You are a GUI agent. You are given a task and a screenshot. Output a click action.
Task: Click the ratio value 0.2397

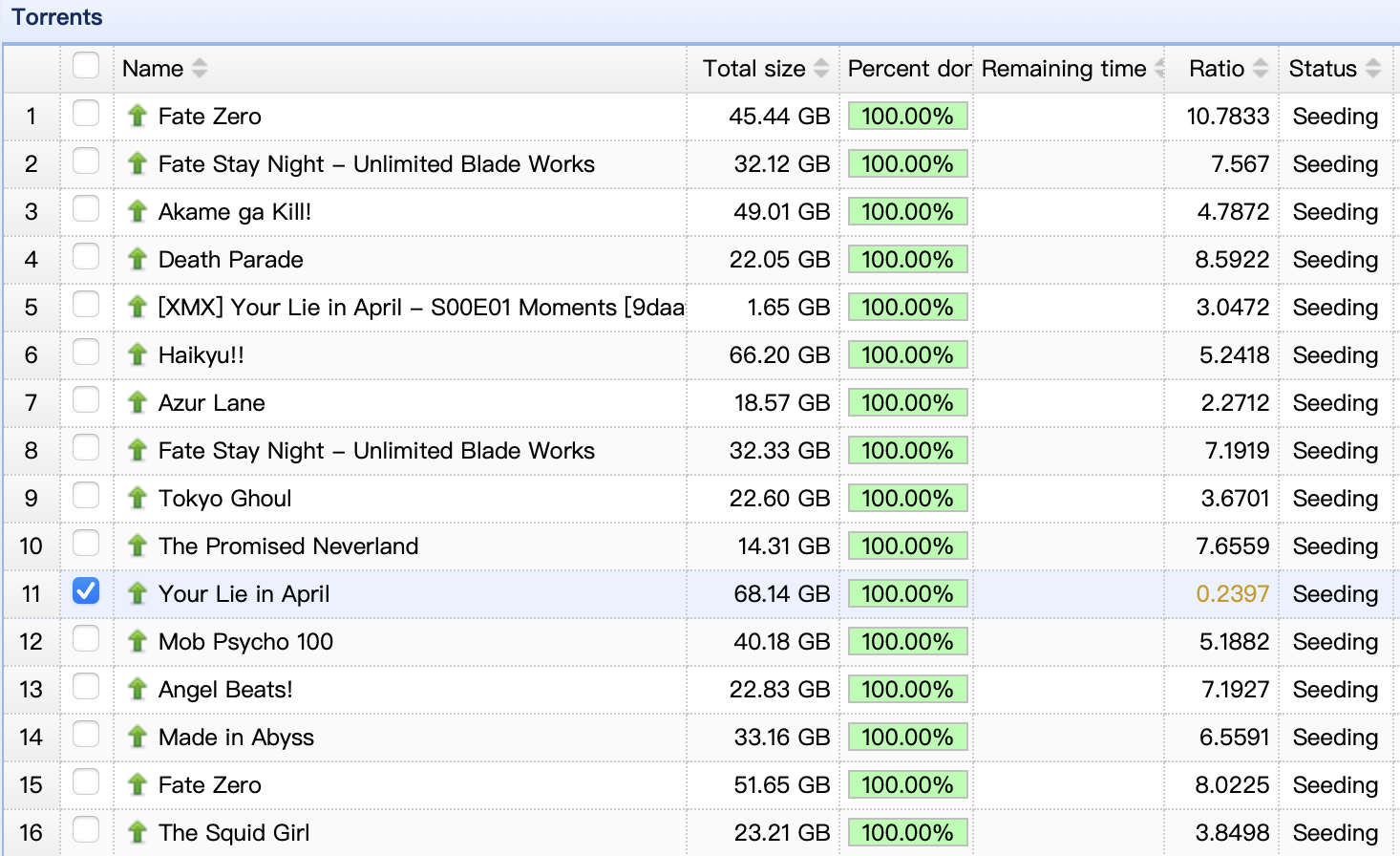click(x=1232, y=593)
